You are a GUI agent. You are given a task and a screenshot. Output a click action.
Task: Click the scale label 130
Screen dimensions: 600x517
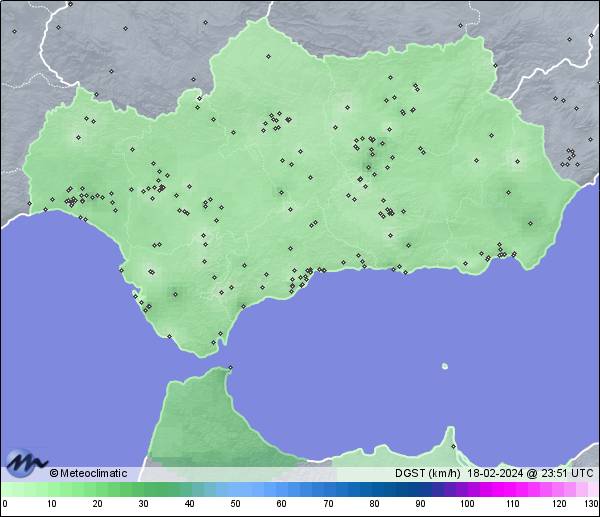coord(591,504)
